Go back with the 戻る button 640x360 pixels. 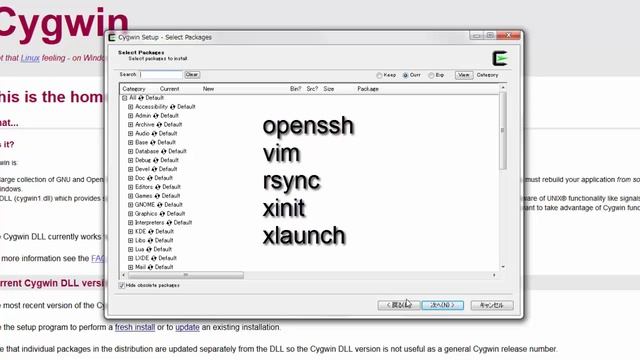coord(399,305)
